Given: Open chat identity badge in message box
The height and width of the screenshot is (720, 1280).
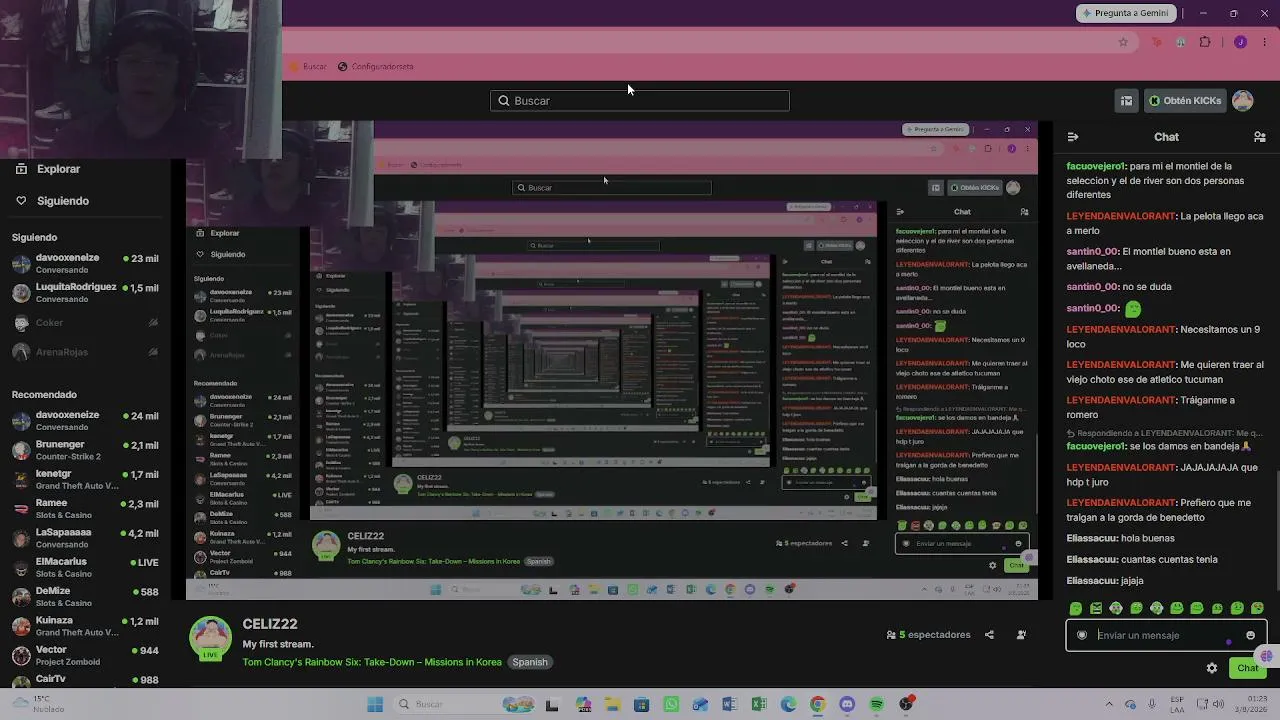Looking at the screenshot, I should pos(1082,635).
